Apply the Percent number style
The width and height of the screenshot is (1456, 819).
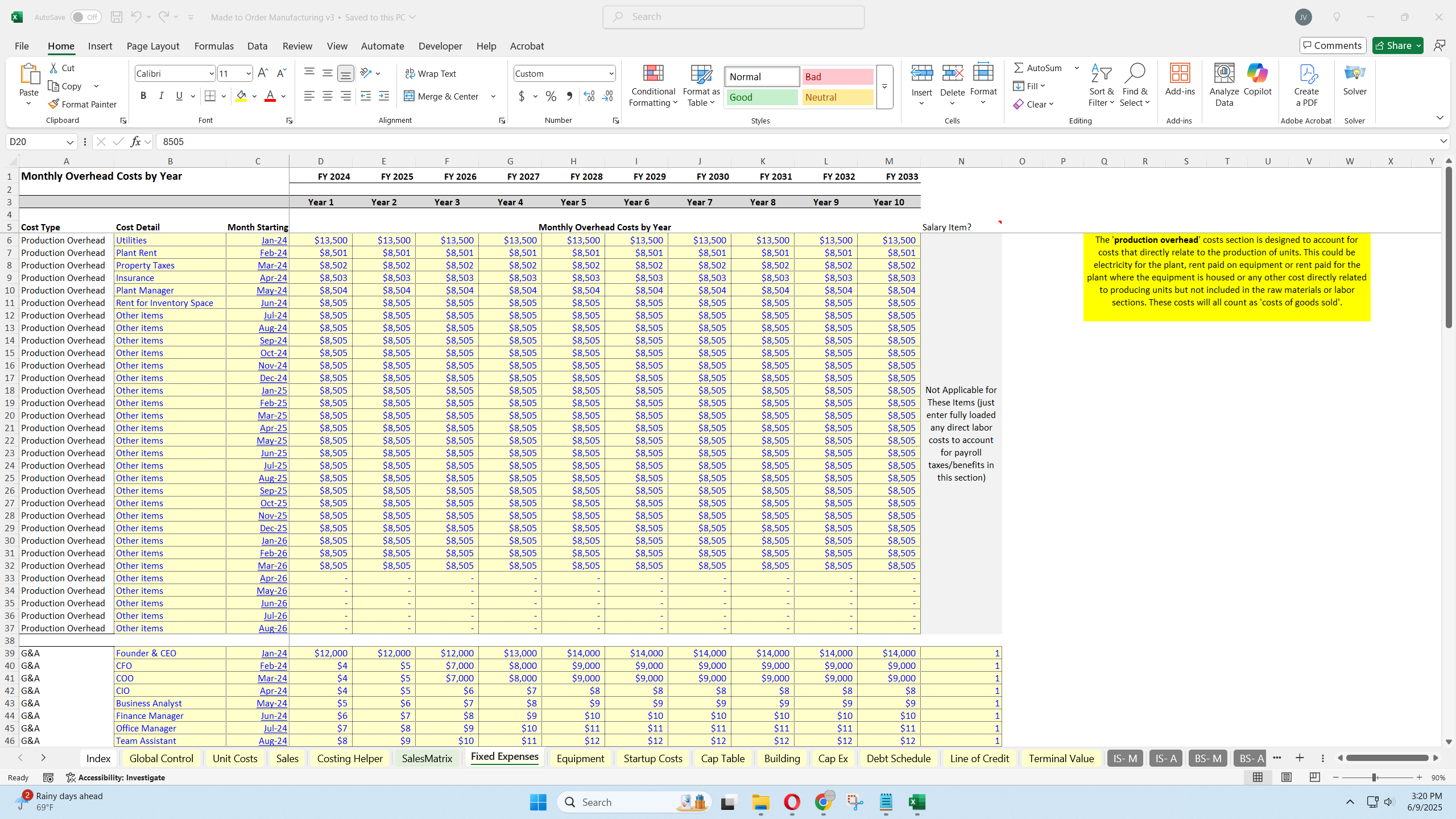click(x=550, y=97)
